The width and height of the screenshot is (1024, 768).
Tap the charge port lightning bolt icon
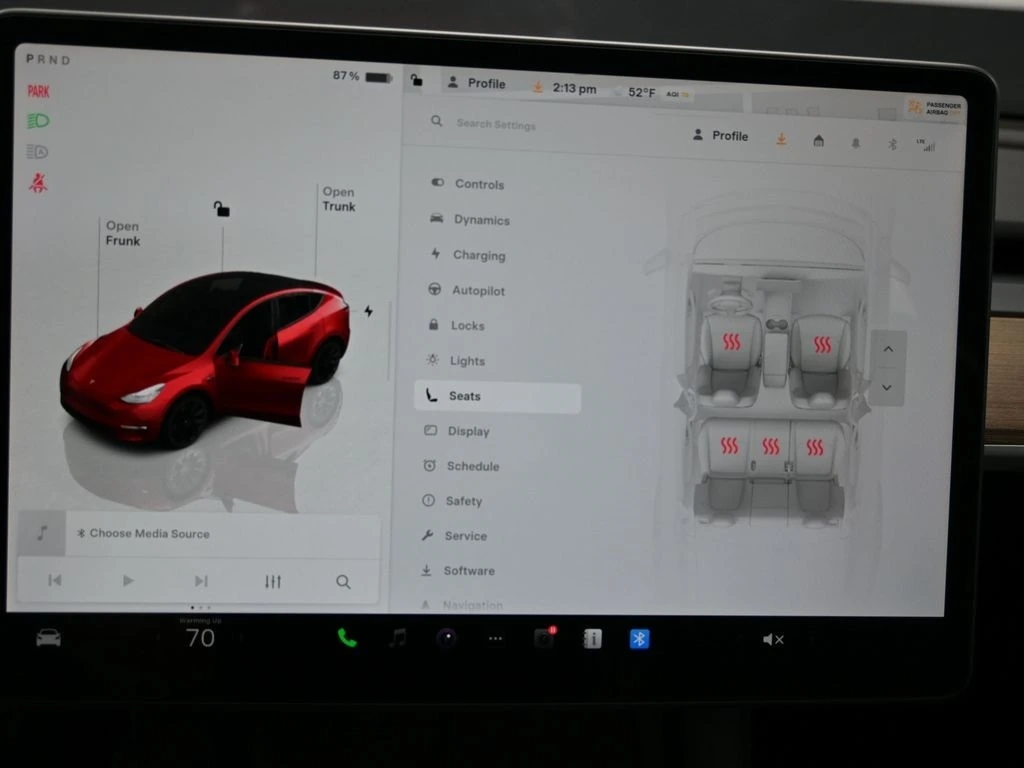click(x=369, y=312)
